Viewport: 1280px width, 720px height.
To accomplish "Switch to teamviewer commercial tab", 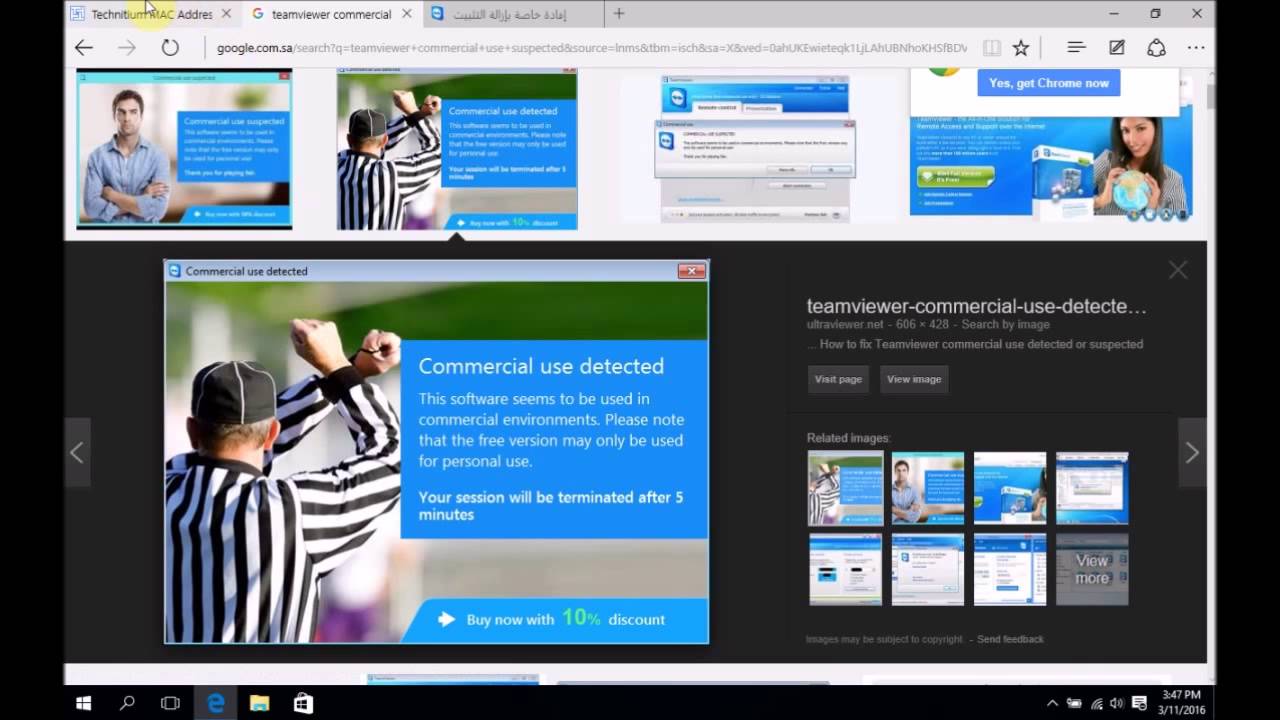I will coord(331,14).
